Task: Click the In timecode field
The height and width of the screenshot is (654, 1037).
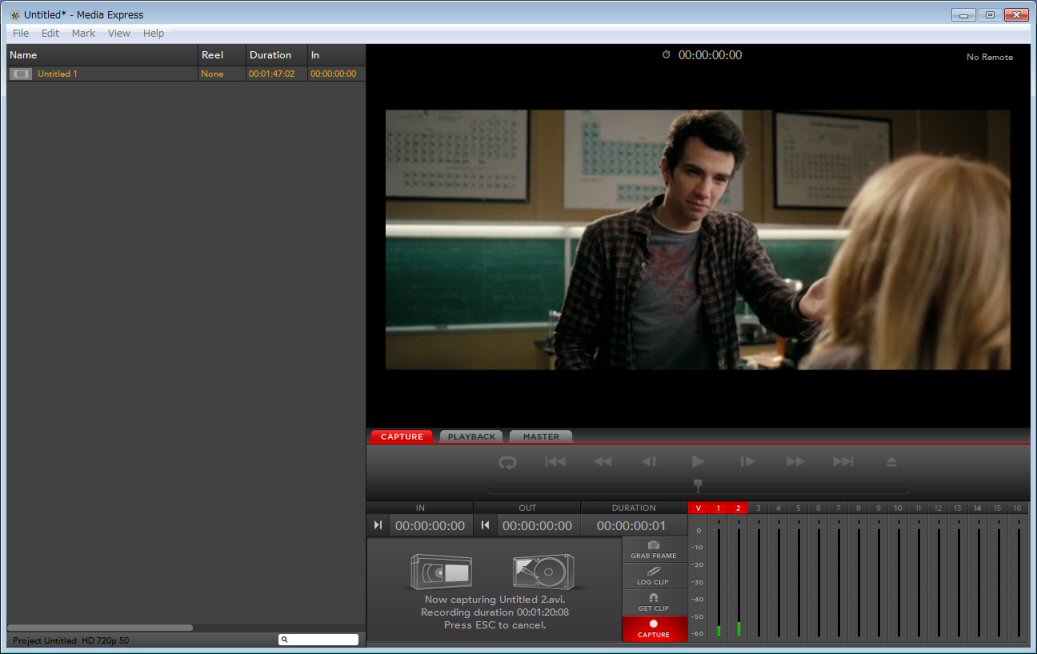Action: click(430, 526)
